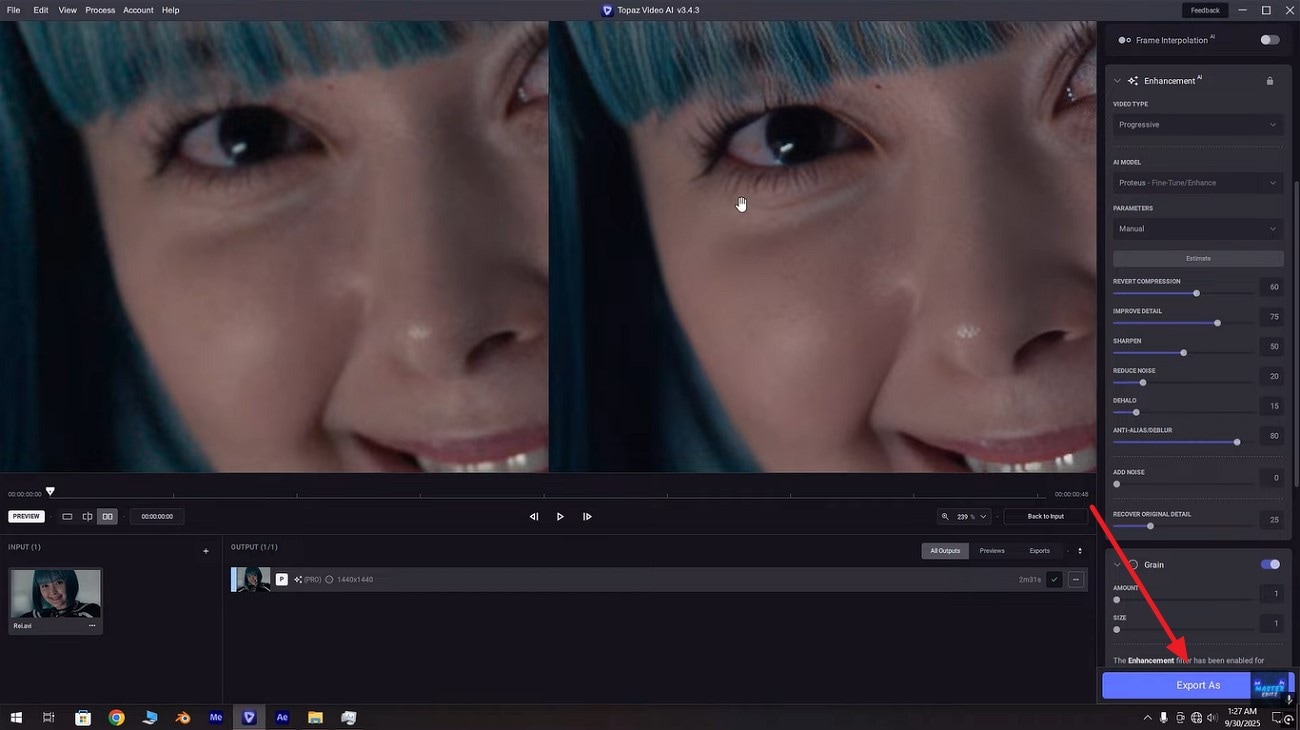This screenshot has width=1300, height=730.
Task: Toggle Frame Interpolation switch on
Action: (1270, 40)
